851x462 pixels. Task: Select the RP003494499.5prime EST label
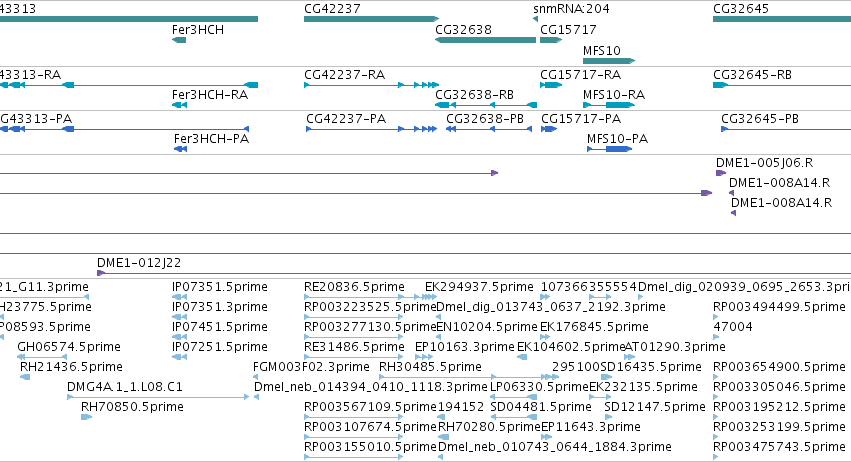coord(779,307)
